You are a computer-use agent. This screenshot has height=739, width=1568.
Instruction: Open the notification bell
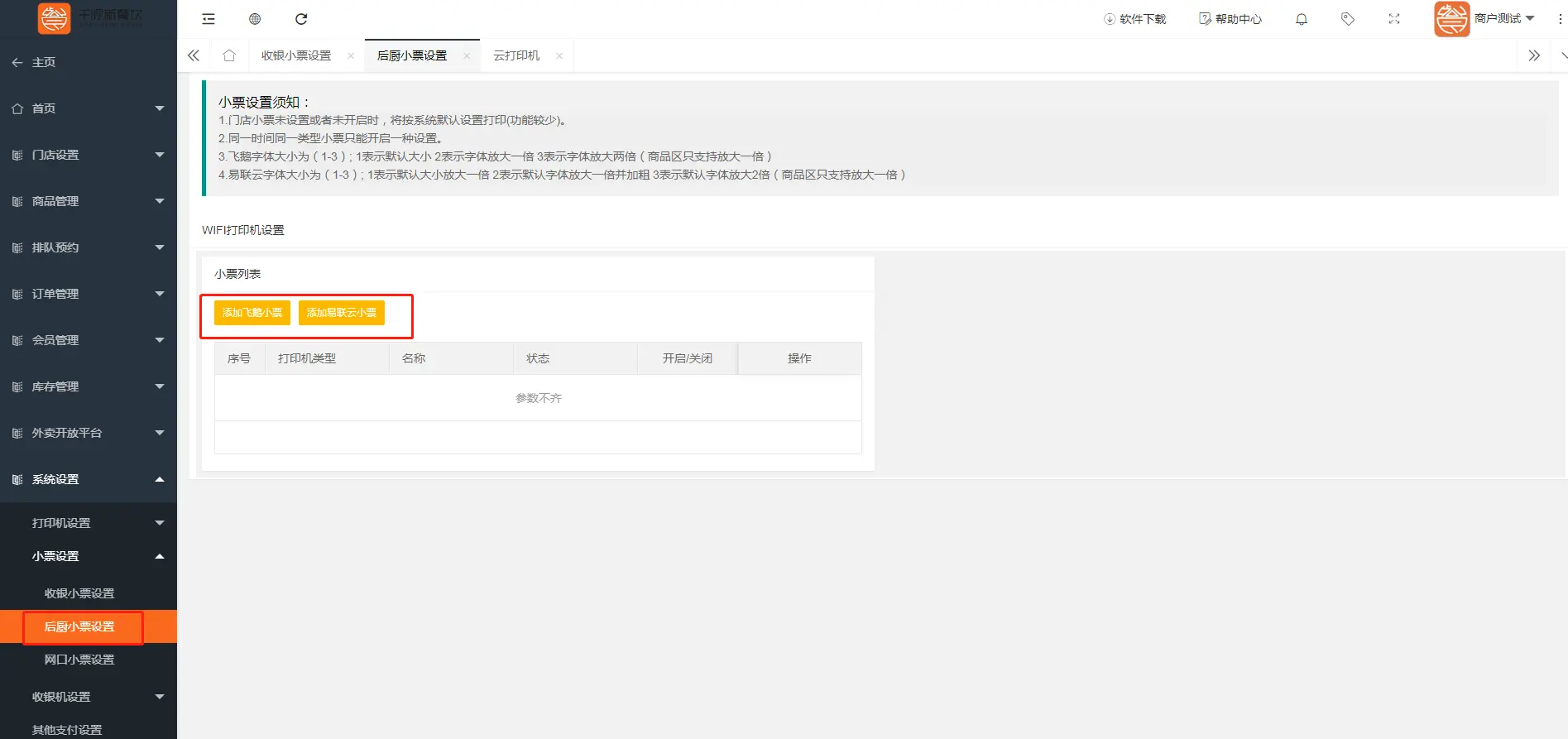(x=1302, y=19)
